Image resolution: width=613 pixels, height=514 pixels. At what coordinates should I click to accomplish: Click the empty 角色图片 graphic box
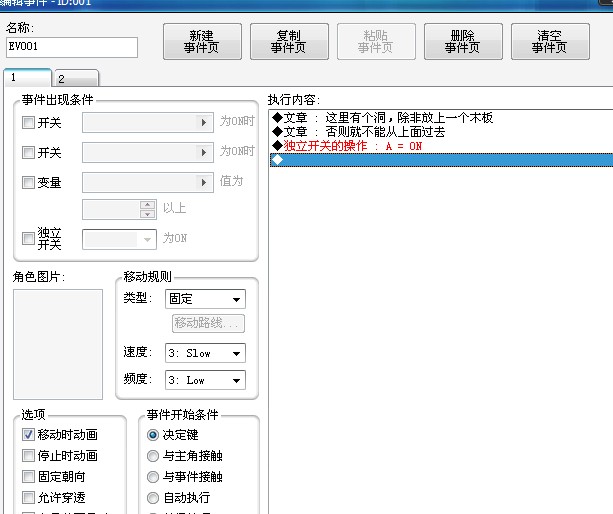point(58,344)
